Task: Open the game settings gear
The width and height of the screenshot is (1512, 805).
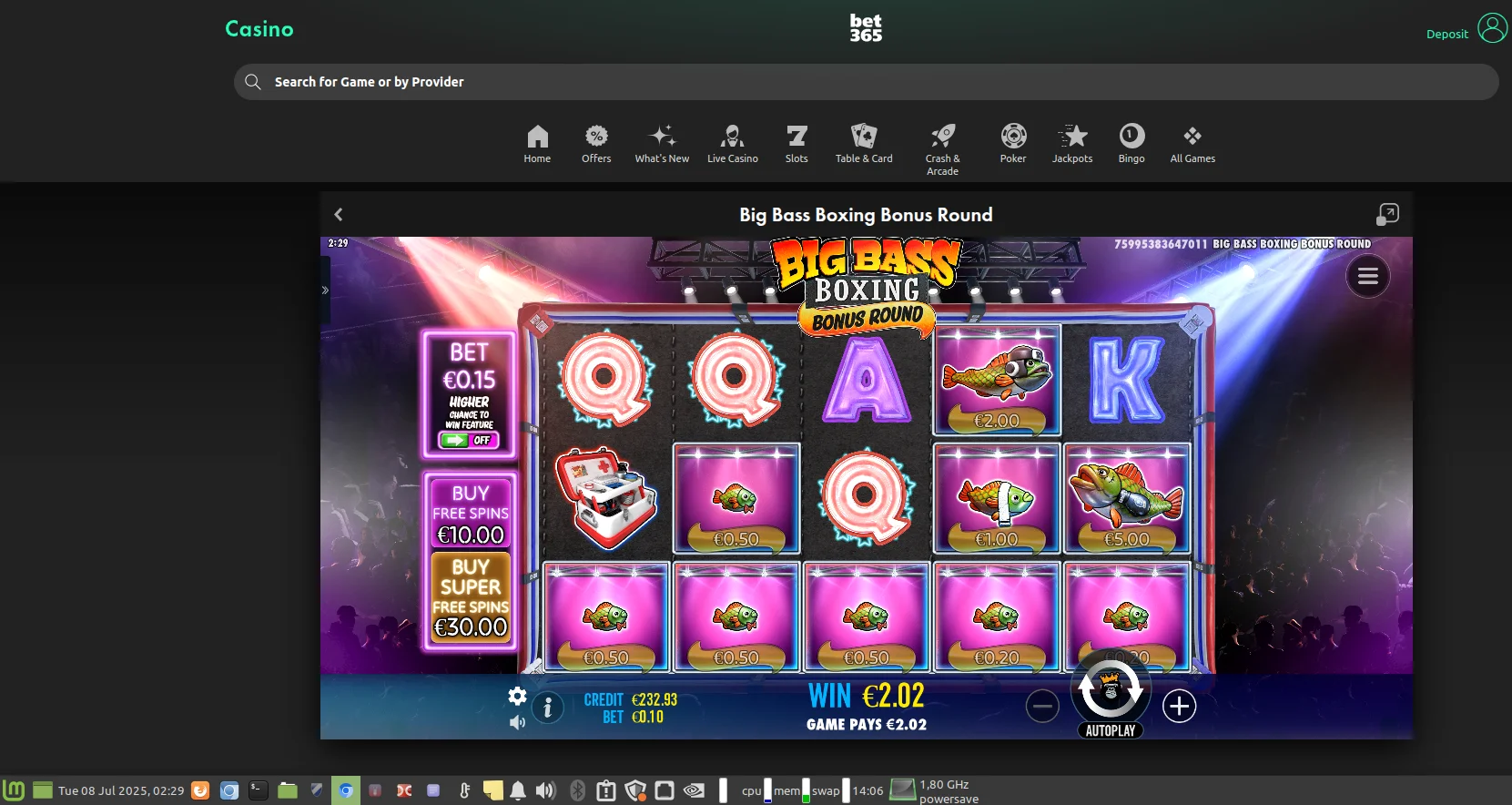Action: click(517, 697)
